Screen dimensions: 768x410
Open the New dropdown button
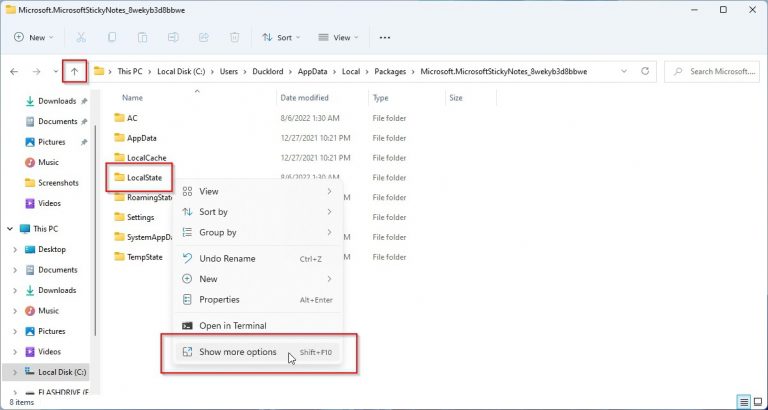click(x=34, y=37)
